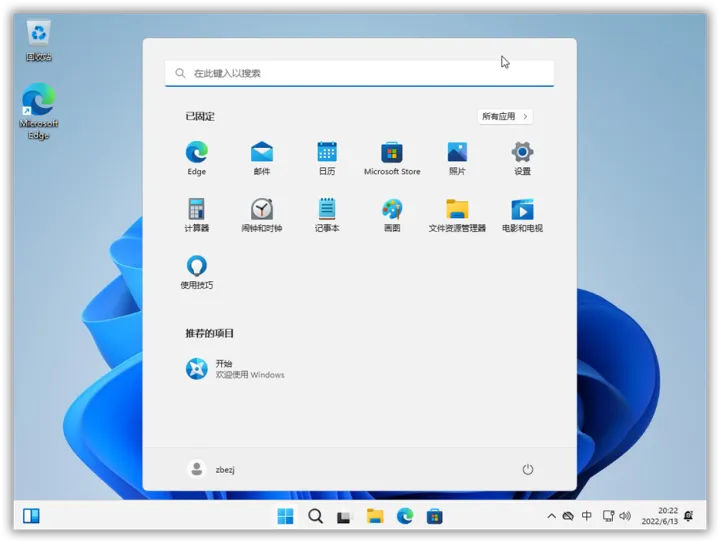Click the Windows Start button on taskbar
This screenshot has height=543, width=720.
pyautogui.click(x=285, y=516)
